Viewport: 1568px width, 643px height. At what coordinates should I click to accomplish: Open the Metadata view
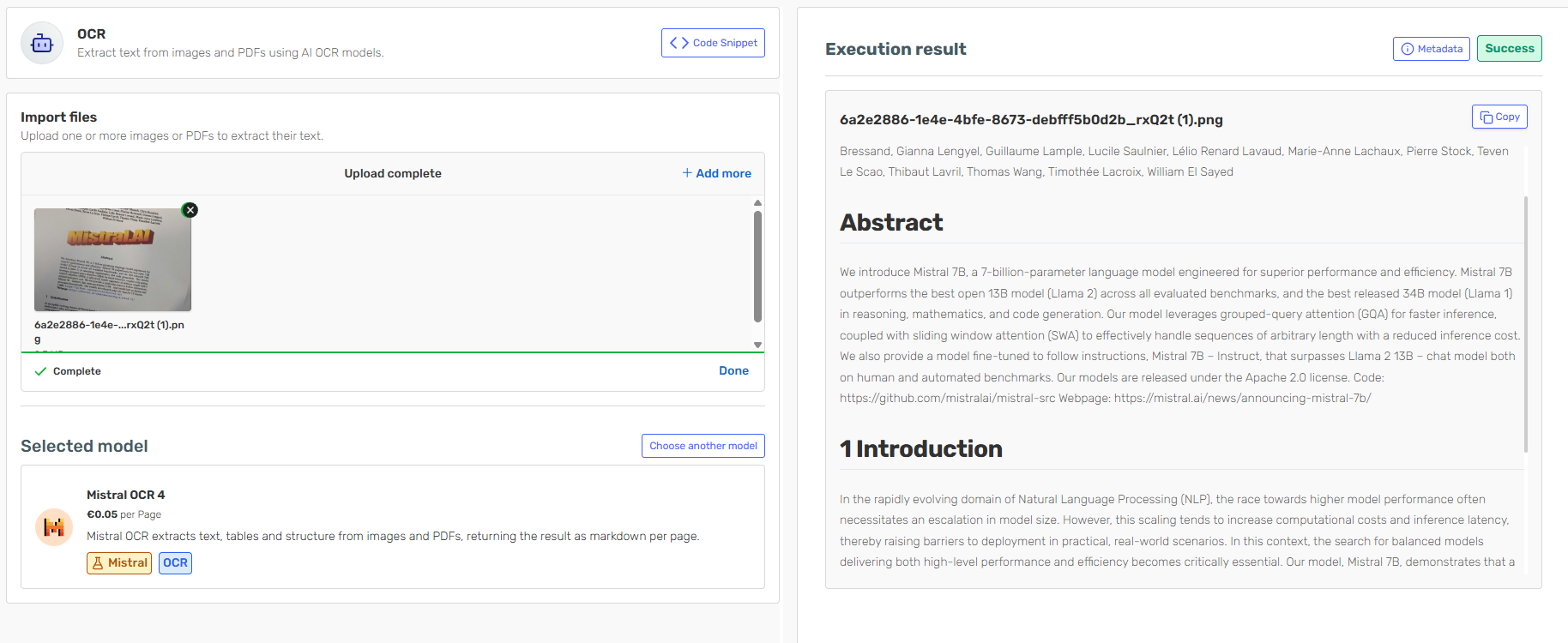(1432, 49)
